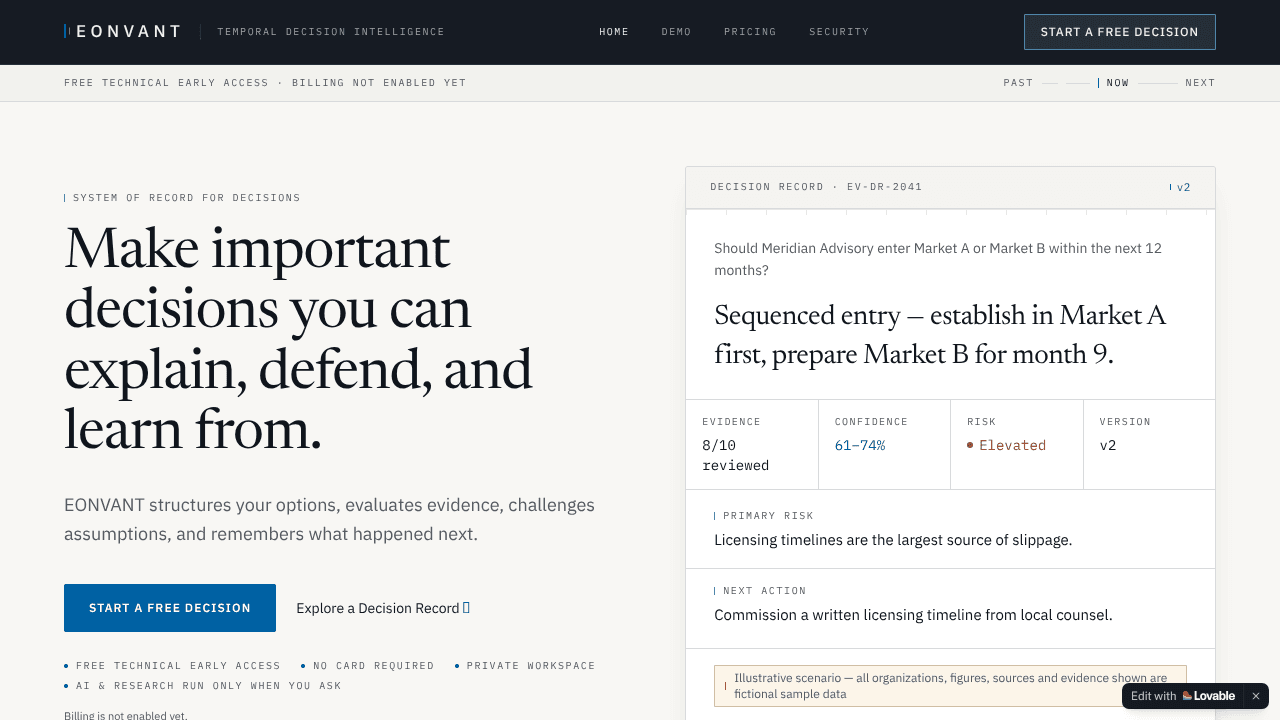Click Billing is not enabled yet note
The height and width of the screenshot is (720, 1280).
pyautogui.click(x=125, y=716)
